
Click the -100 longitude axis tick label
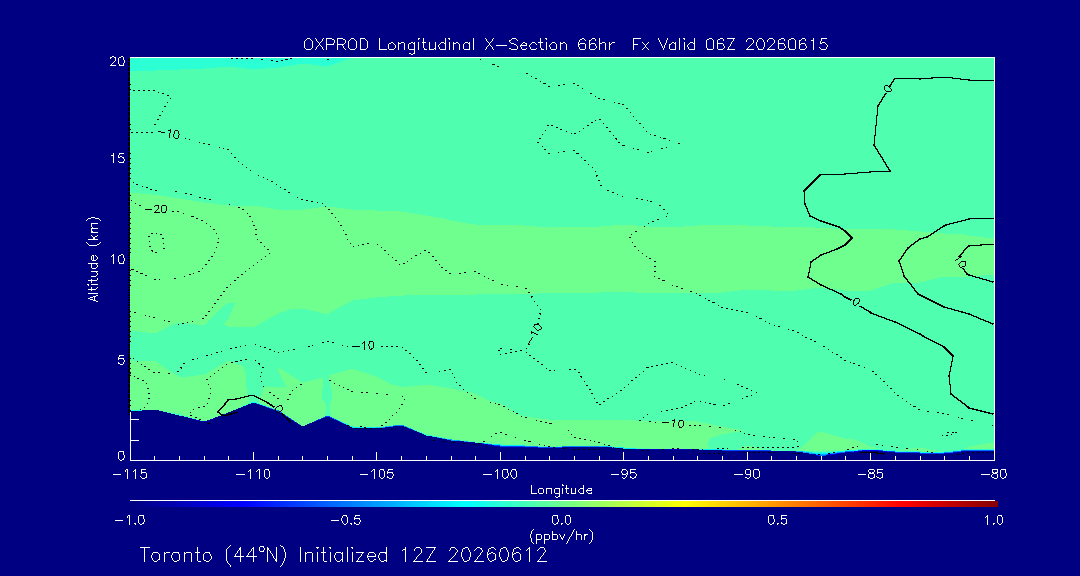click(500, 474)
